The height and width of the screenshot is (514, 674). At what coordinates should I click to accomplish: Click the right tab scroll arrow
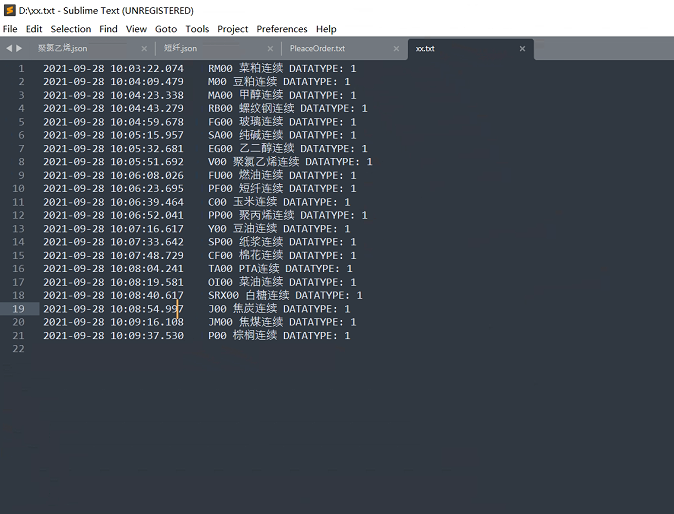coord(19,49)
